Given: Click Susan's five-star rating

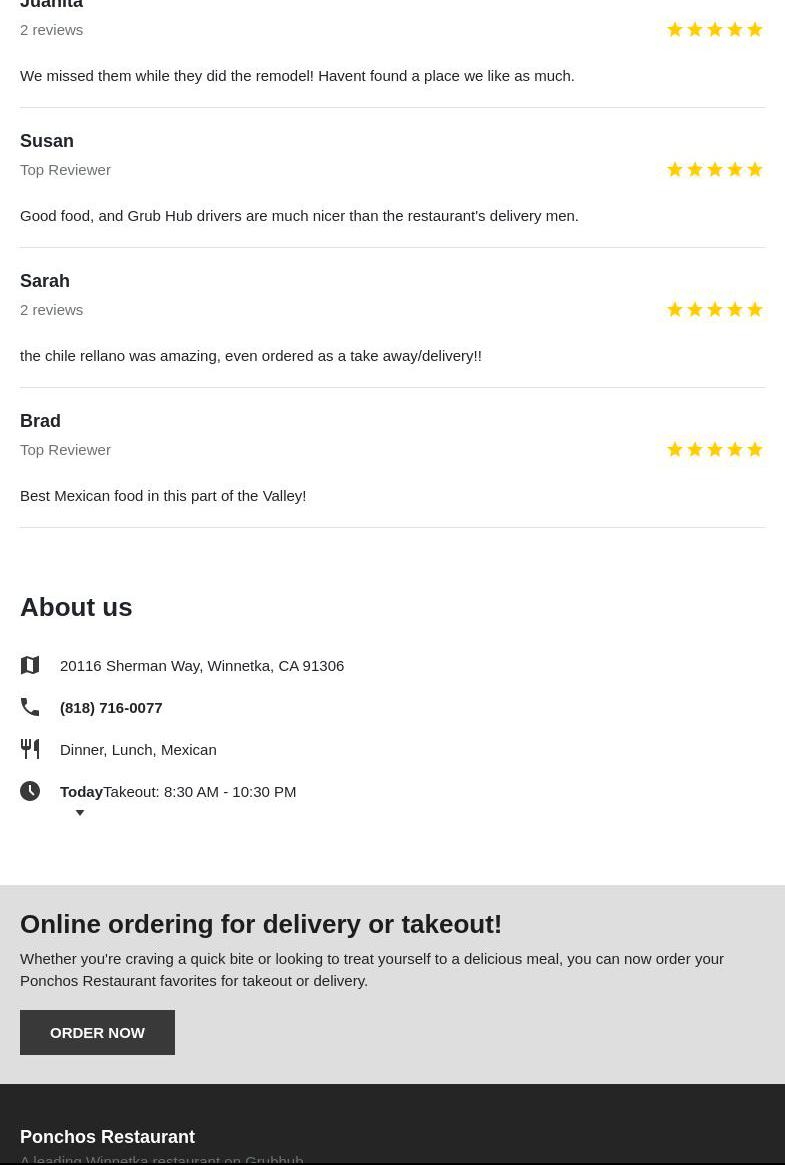Looking at the screenshot, I should (x=714, y=170).
